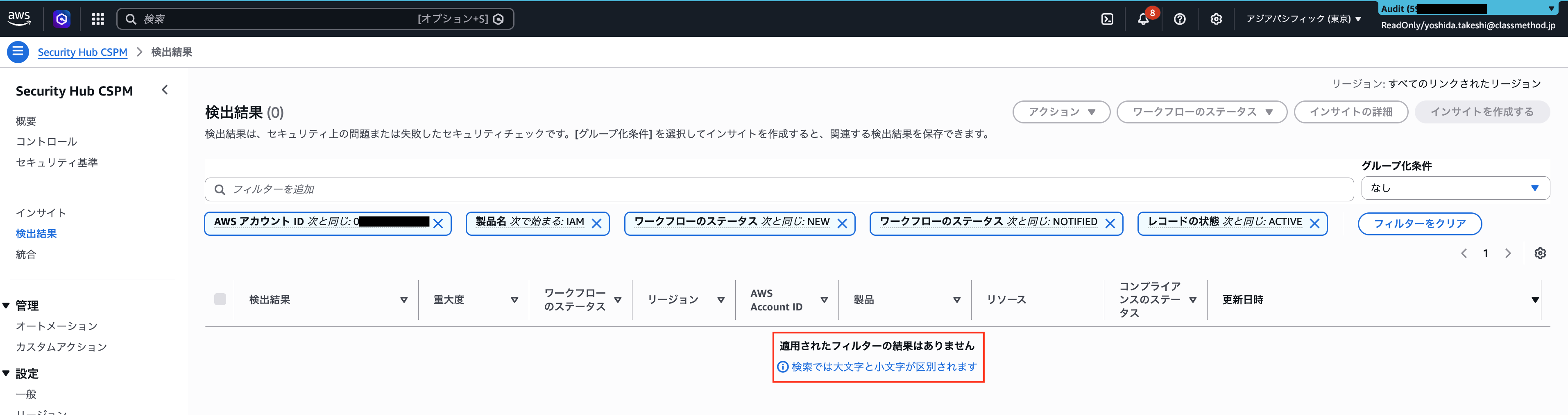Open the アクション dropdown button
The height and width of the screenshot is (415, 1568).
(x=1062, y=112)
